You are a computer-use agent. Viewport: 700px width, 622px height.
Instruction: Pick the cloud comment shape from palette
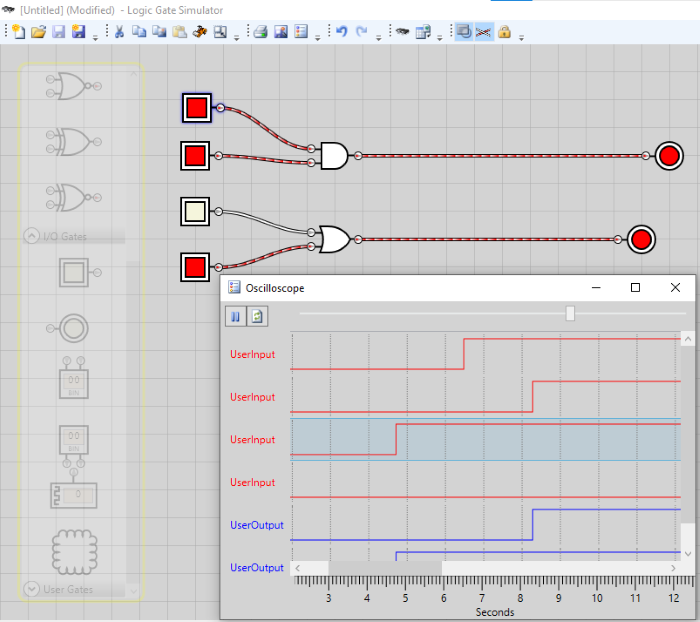(75, 551)
